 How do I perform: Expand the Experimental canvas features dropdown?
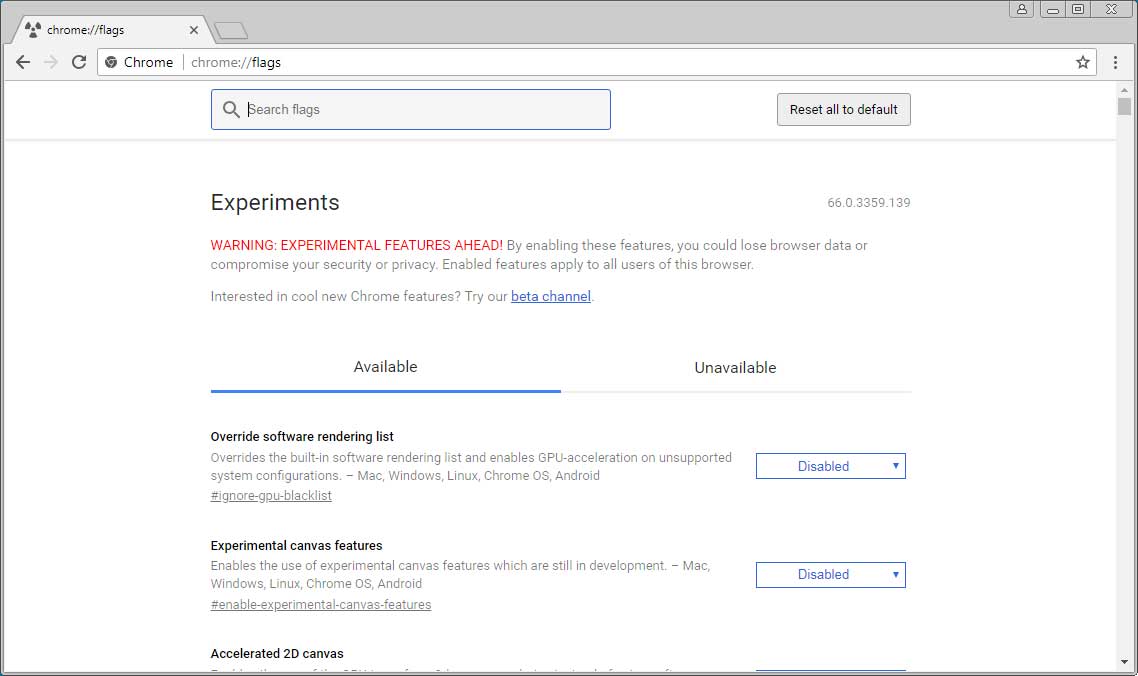830,575
